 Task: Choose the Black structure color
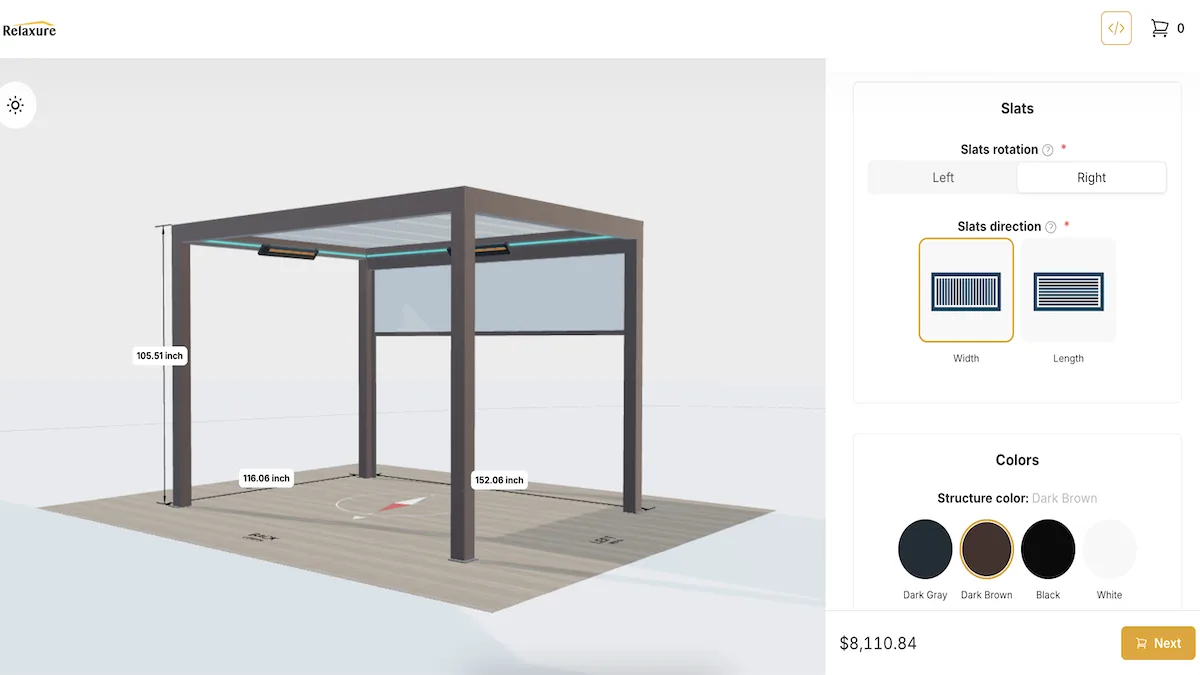click(1048, 549)
